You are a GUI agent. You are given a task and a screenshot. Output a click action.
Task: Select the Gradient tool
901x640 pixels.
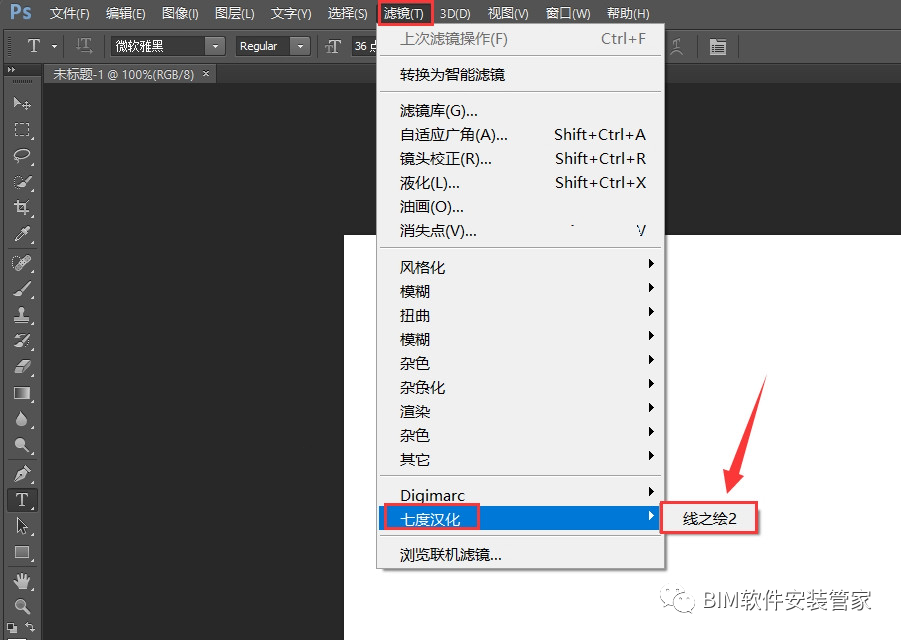tap(22, 393)
